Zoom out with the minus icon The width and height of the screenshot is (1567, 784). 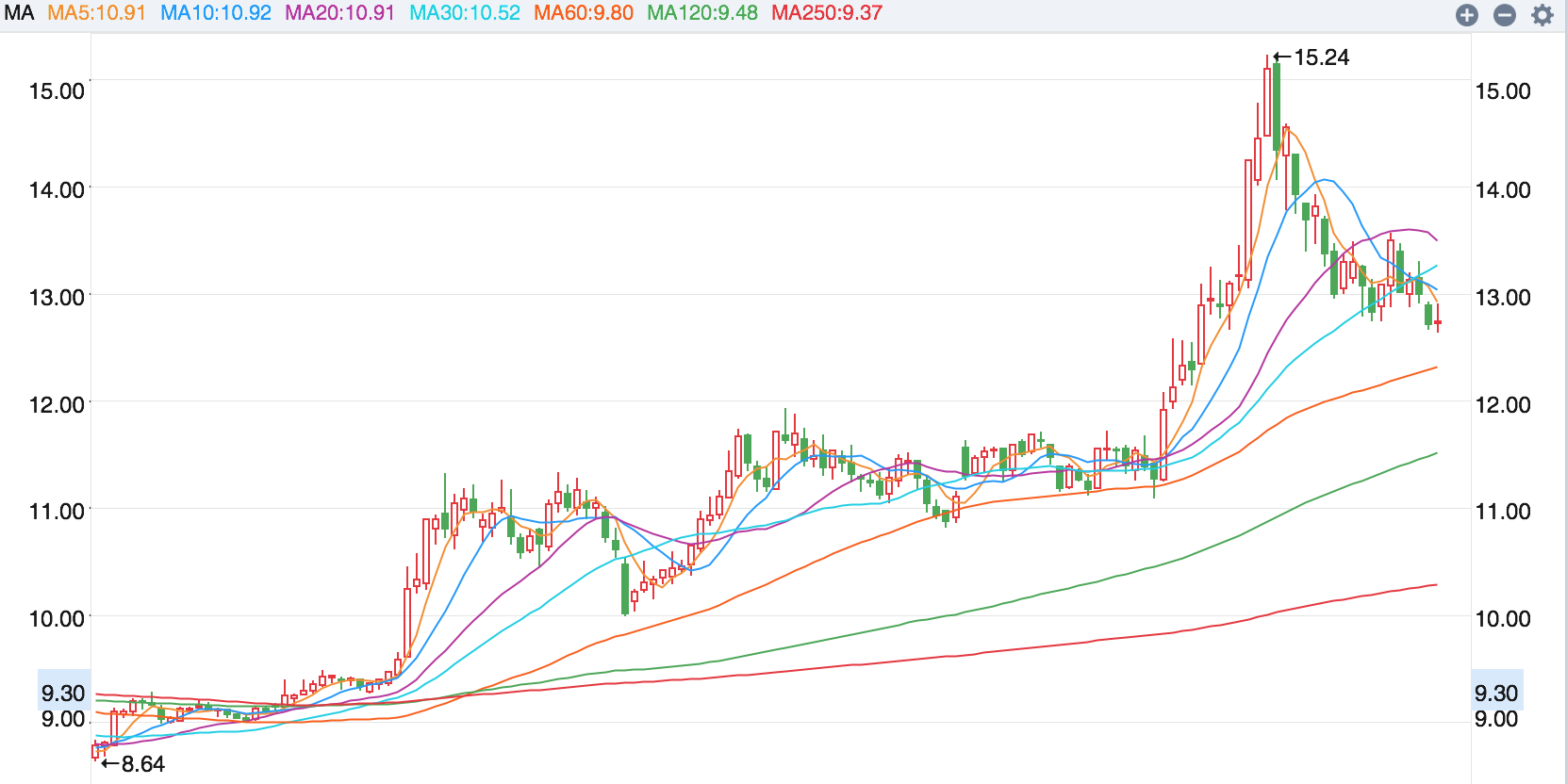(1505, 15)
